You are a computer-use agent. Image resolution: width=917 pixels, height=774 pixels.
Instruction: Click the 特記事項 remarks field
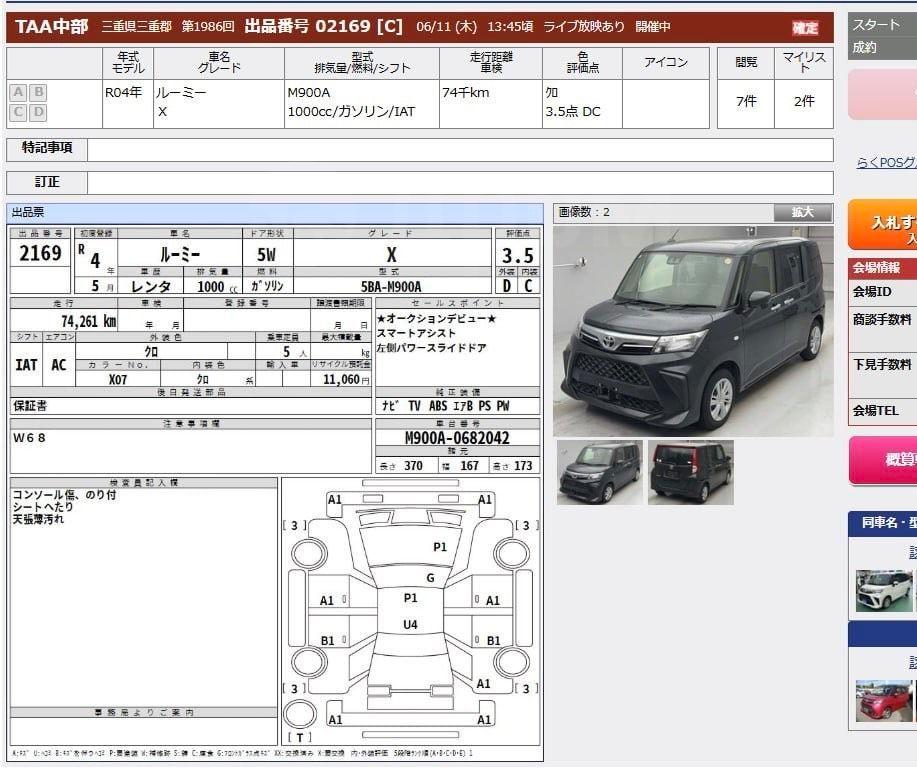[460, 150]
